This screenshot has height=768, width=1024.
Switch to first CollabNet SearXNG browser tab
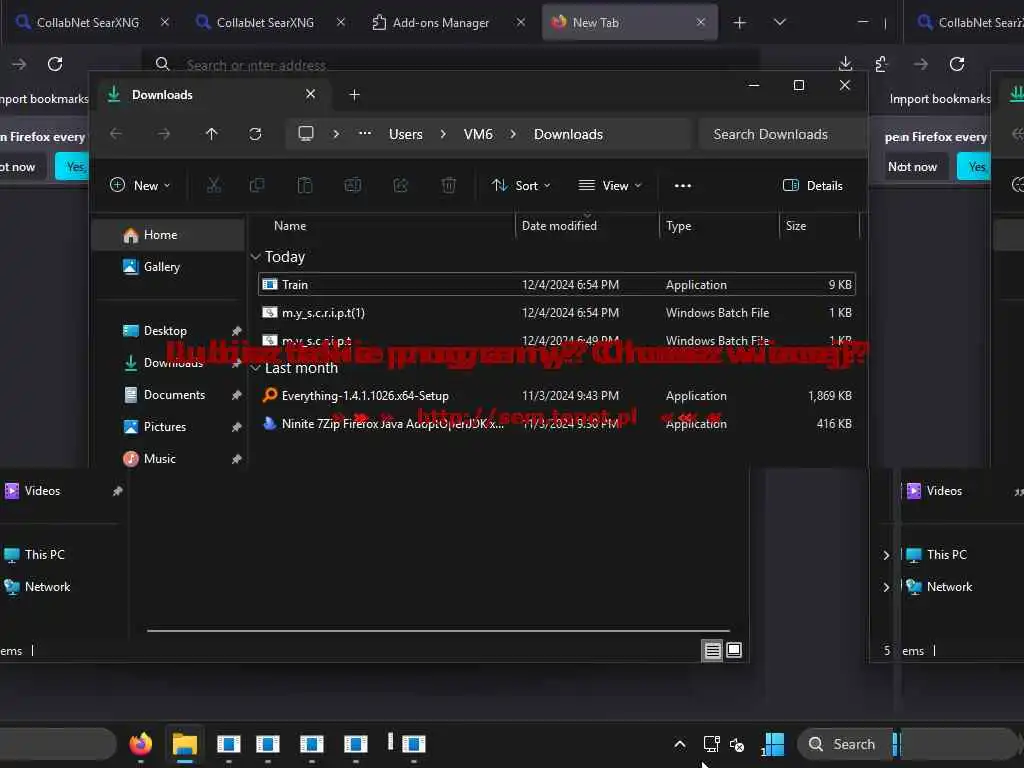[87, 22]
